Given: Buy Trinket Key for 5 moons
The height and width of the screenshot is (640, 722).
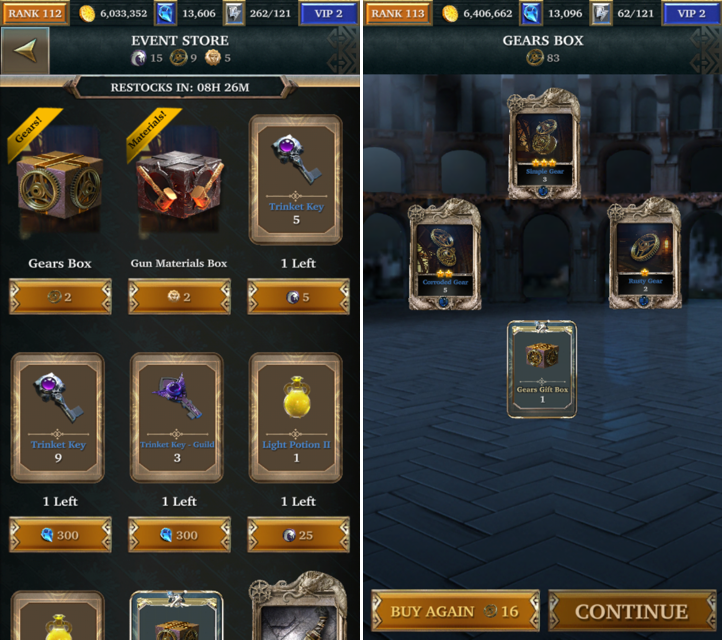Looking at the screenshot, I should (x=298, y=297).
